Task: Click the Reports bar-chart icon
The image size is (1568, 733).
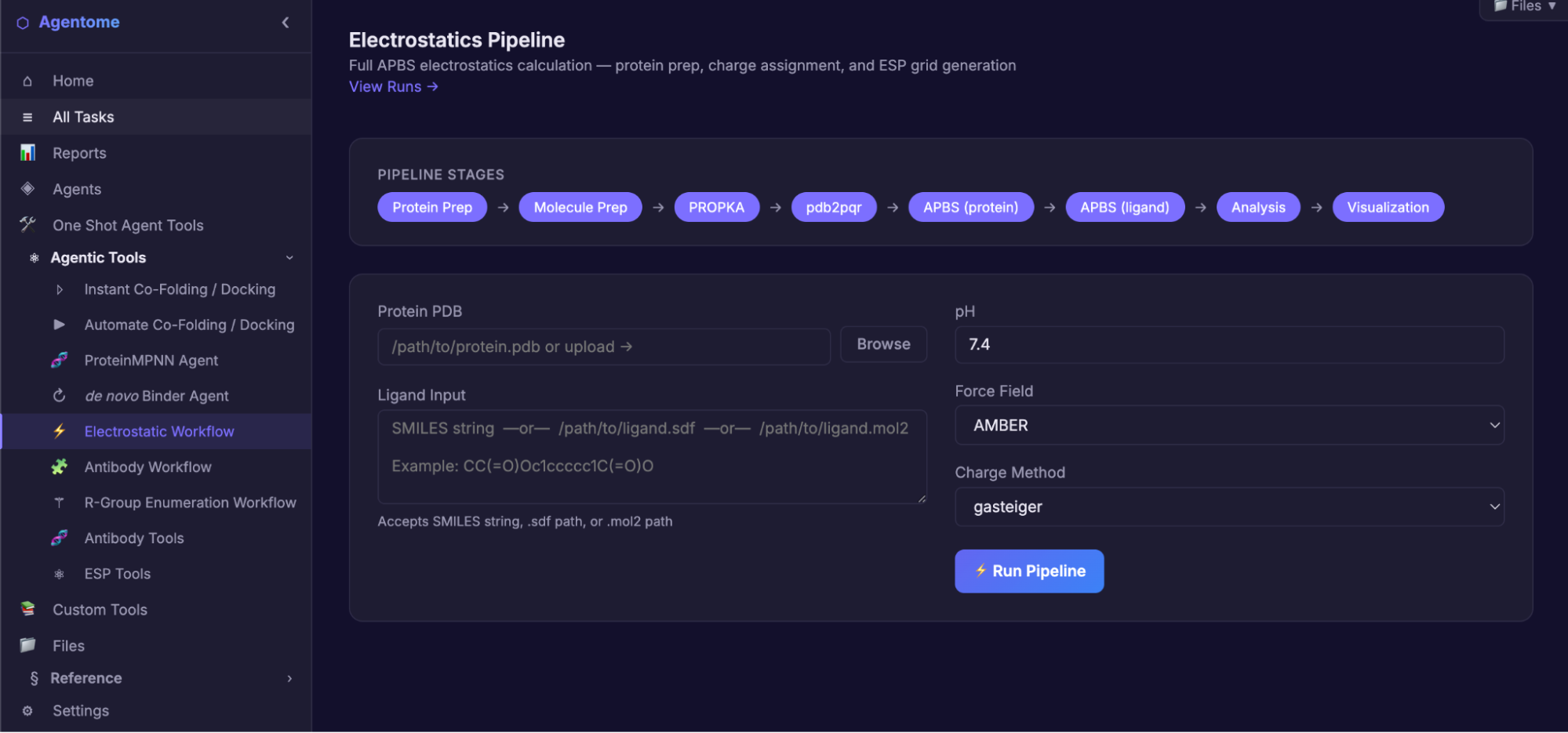Action: tap(27, 153)
